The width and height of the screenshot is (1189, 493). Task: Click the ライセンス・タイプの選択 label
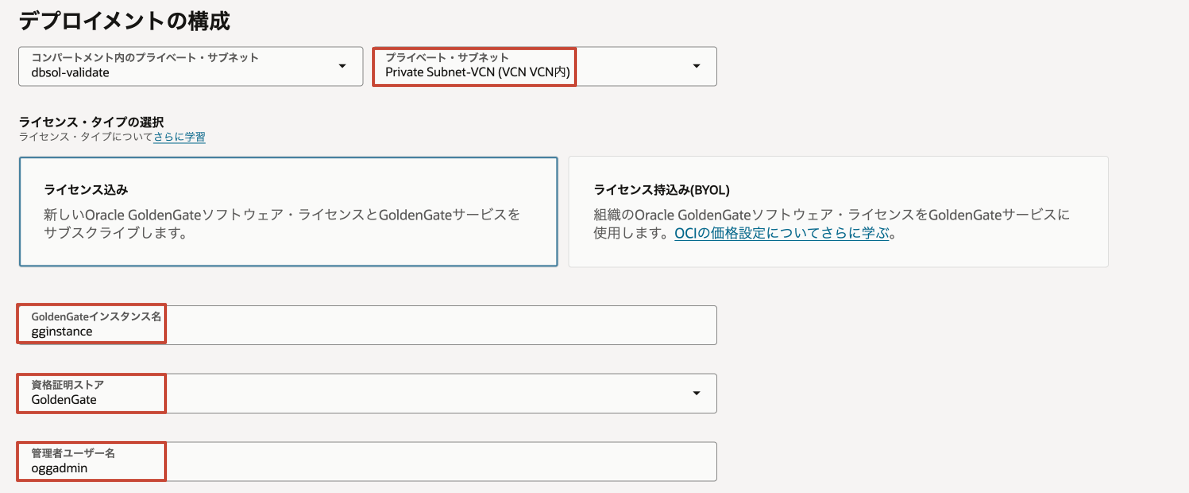91,122
